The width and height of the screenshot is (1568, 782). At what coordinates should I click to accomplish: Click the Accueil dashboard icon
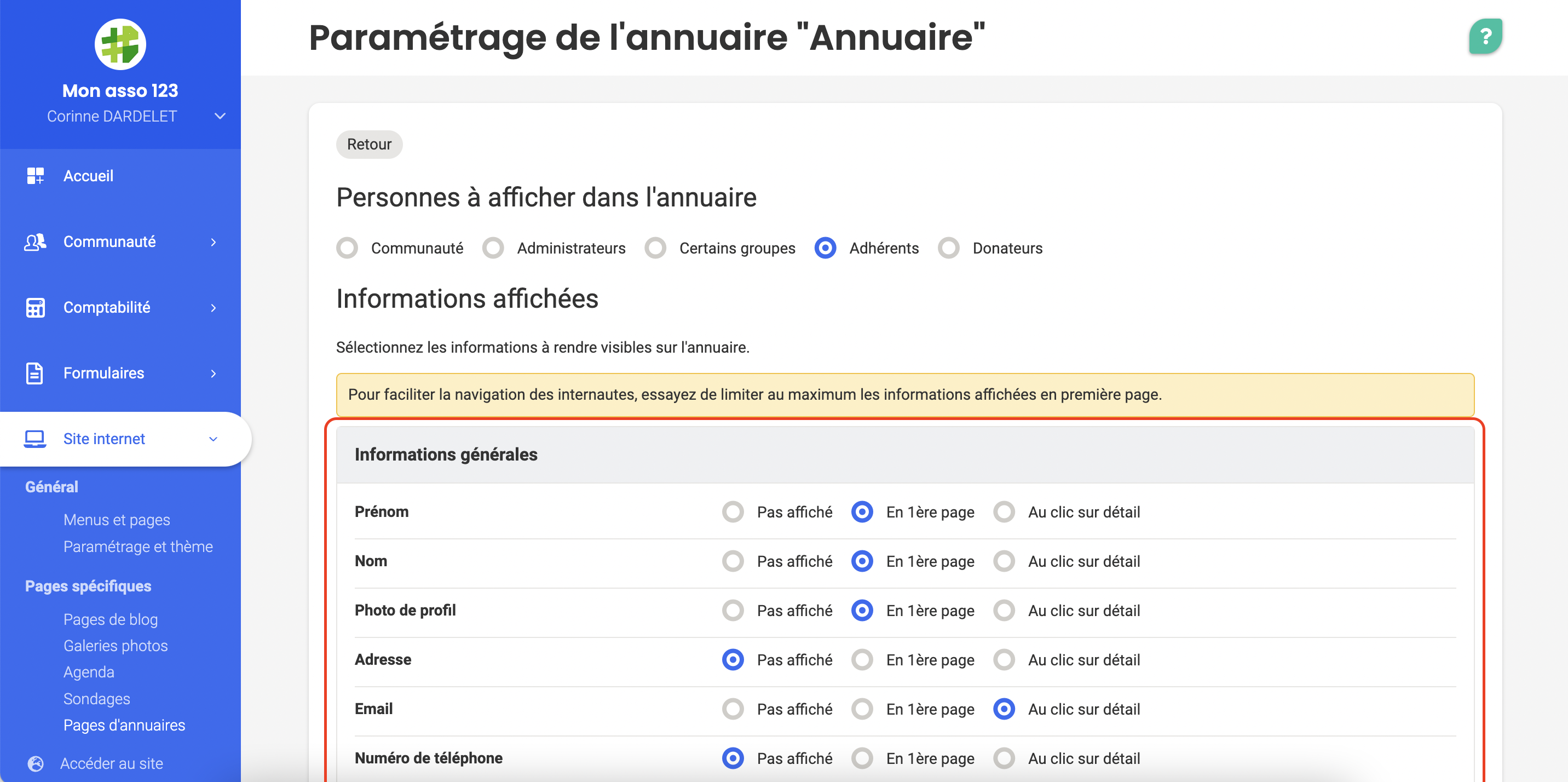point(35,175)
